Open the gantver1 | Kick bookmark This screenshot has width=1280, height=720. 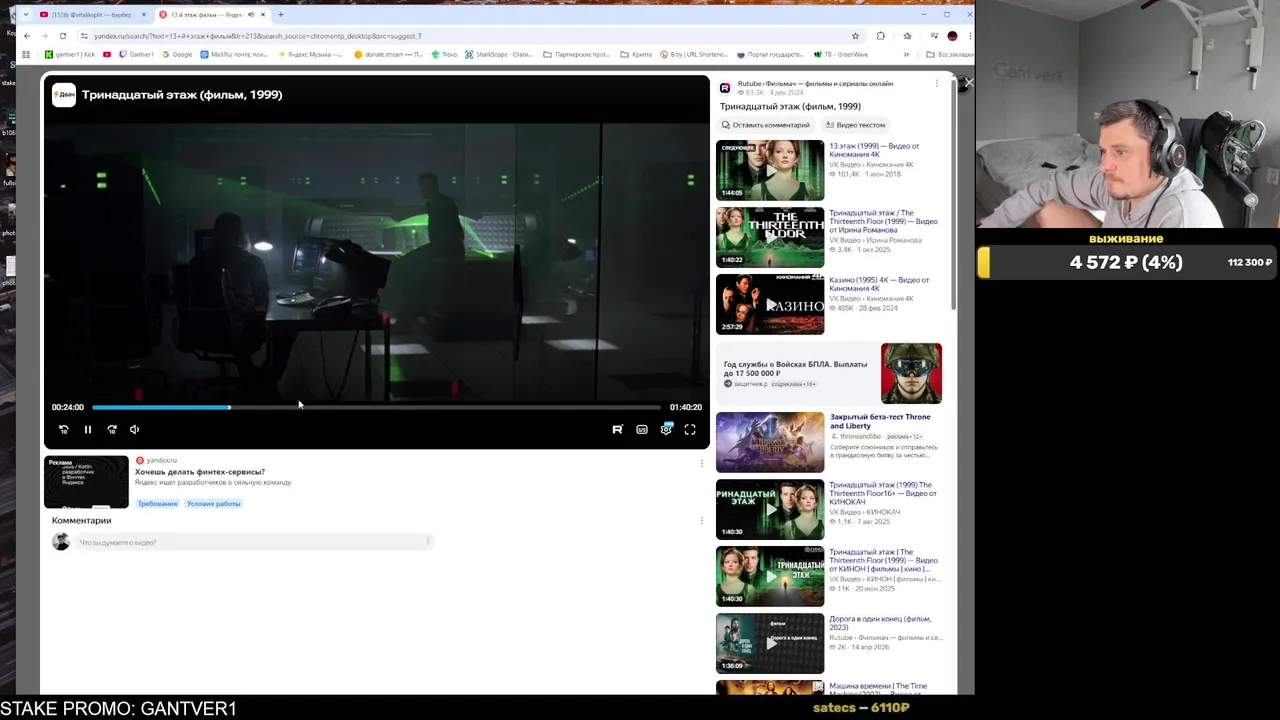[x=70, y=55]
